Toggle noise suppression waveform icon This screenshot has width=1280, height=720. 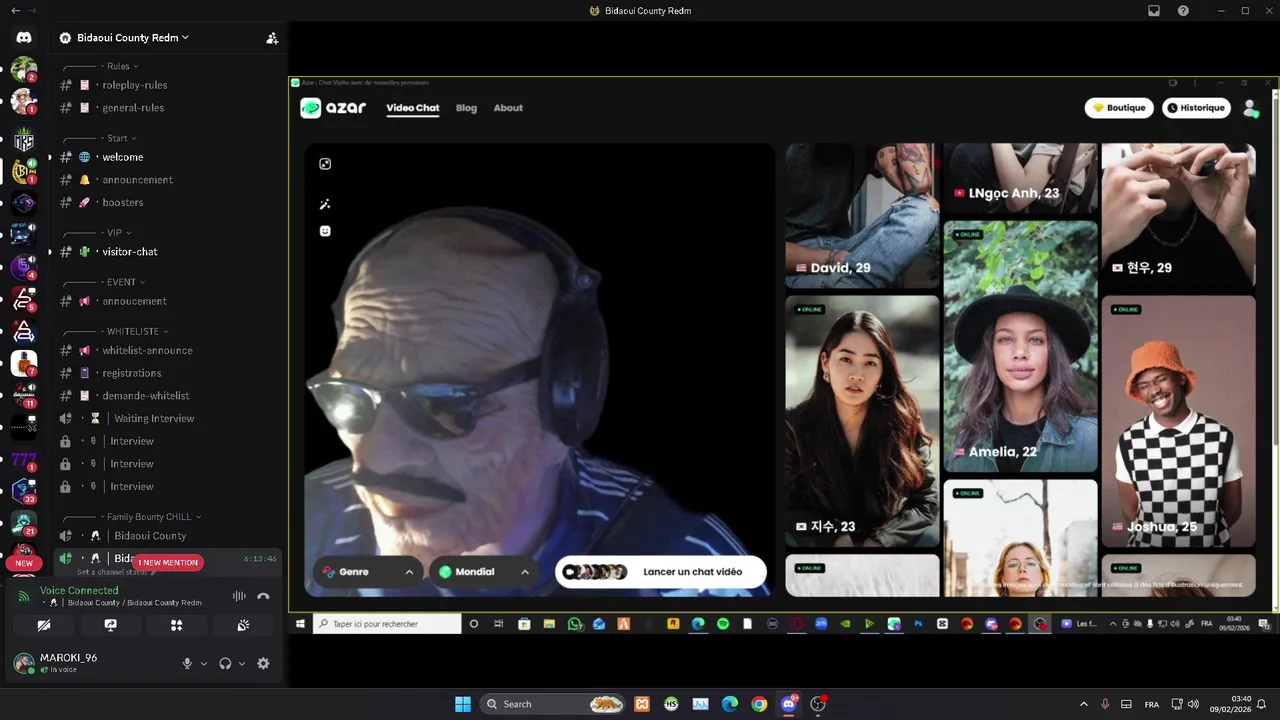[239, 596]
